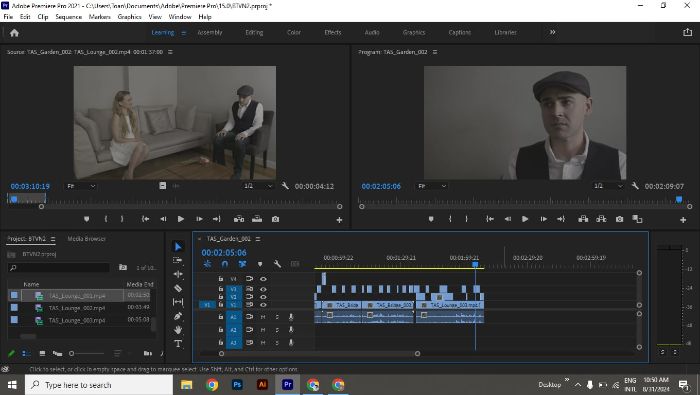Select the Pen tool in tools panel
This screenshot has width=700, height=395.
pos(178,316)
